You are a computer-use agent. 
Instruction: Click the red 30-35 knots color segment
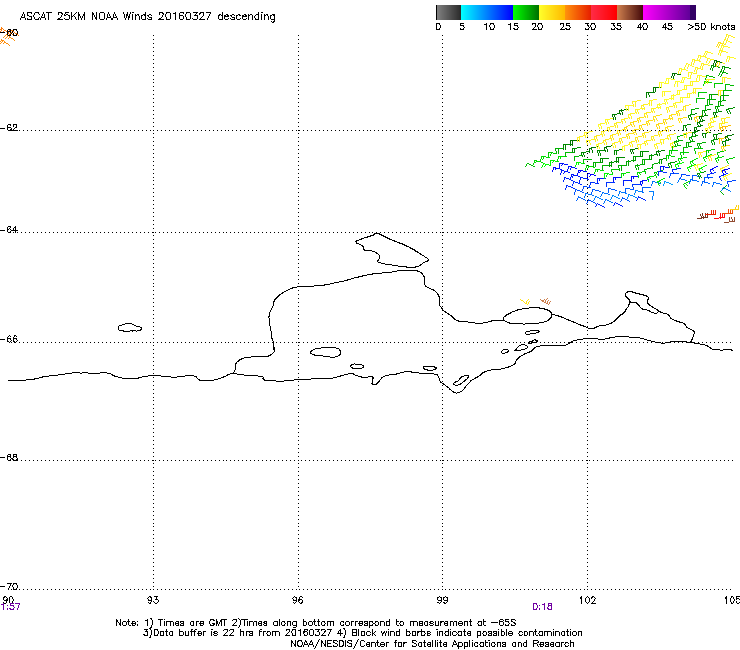[604, 12]
